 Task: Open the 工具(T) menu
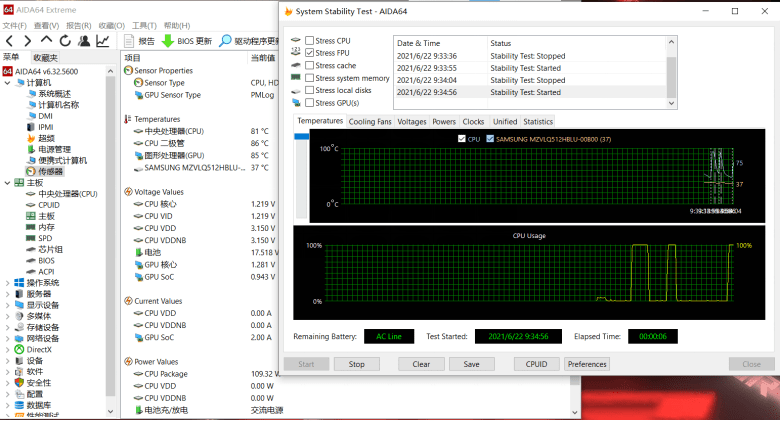coord(144,25)
